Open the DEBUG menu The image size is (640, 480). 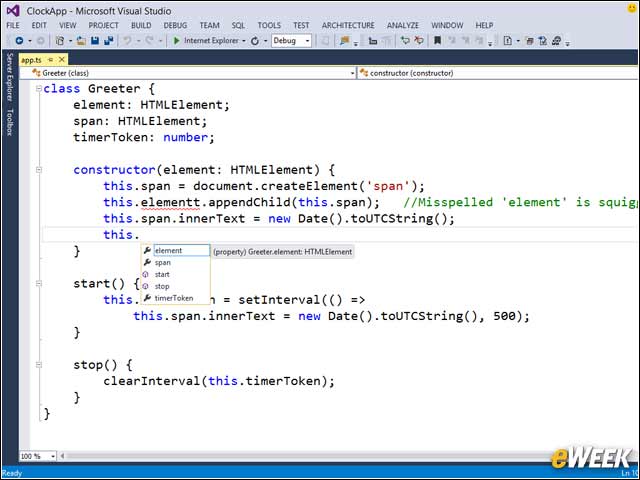click(x=175, y=25)
